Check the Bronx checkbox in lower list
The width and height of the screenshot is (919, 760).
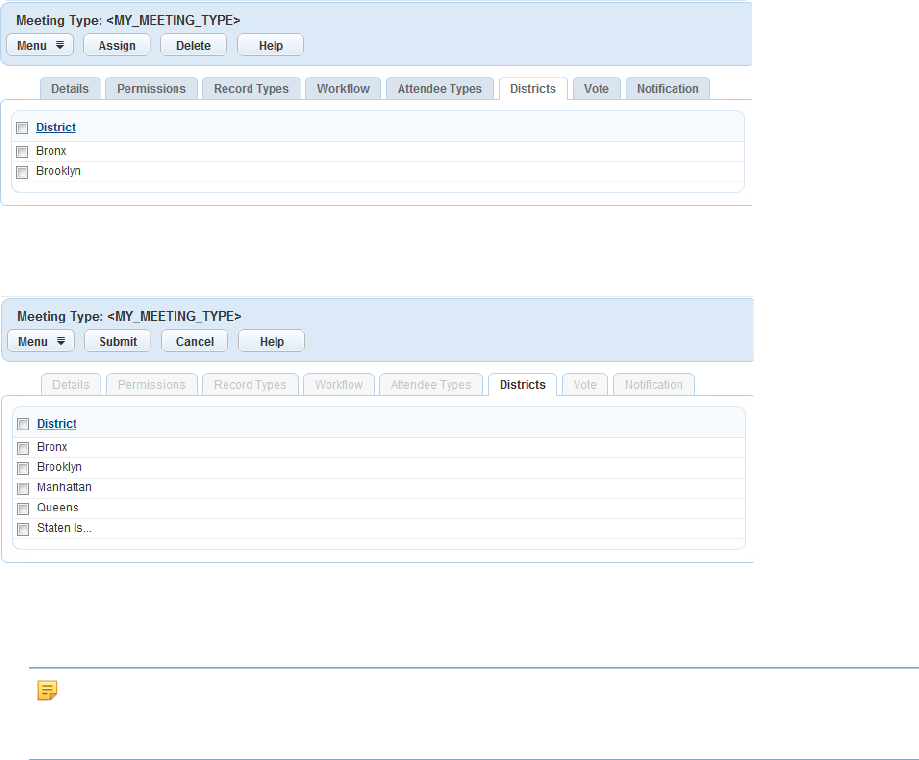[23, 448]
